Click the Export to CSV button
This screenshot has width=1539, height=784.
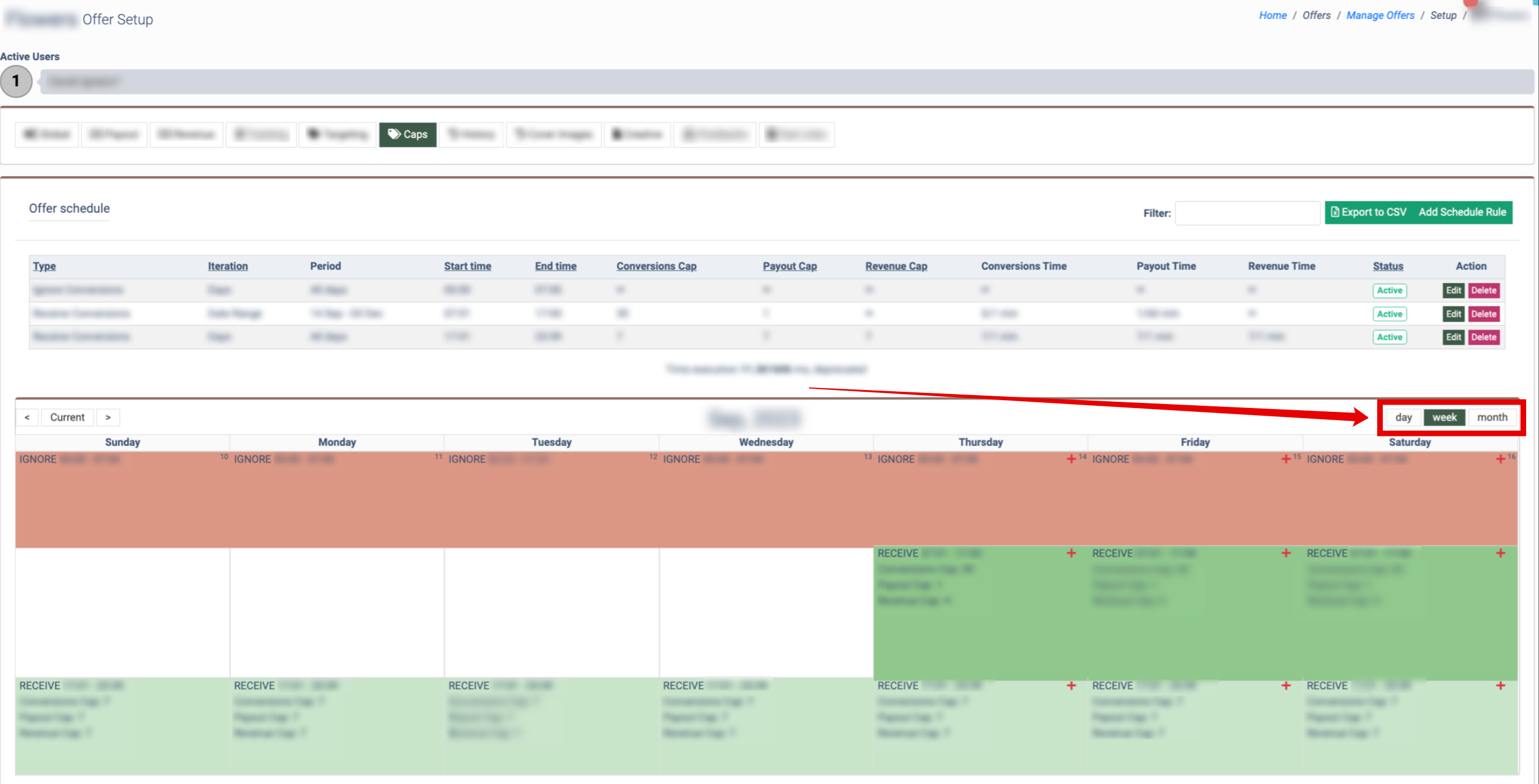(x=1368, y=213)
